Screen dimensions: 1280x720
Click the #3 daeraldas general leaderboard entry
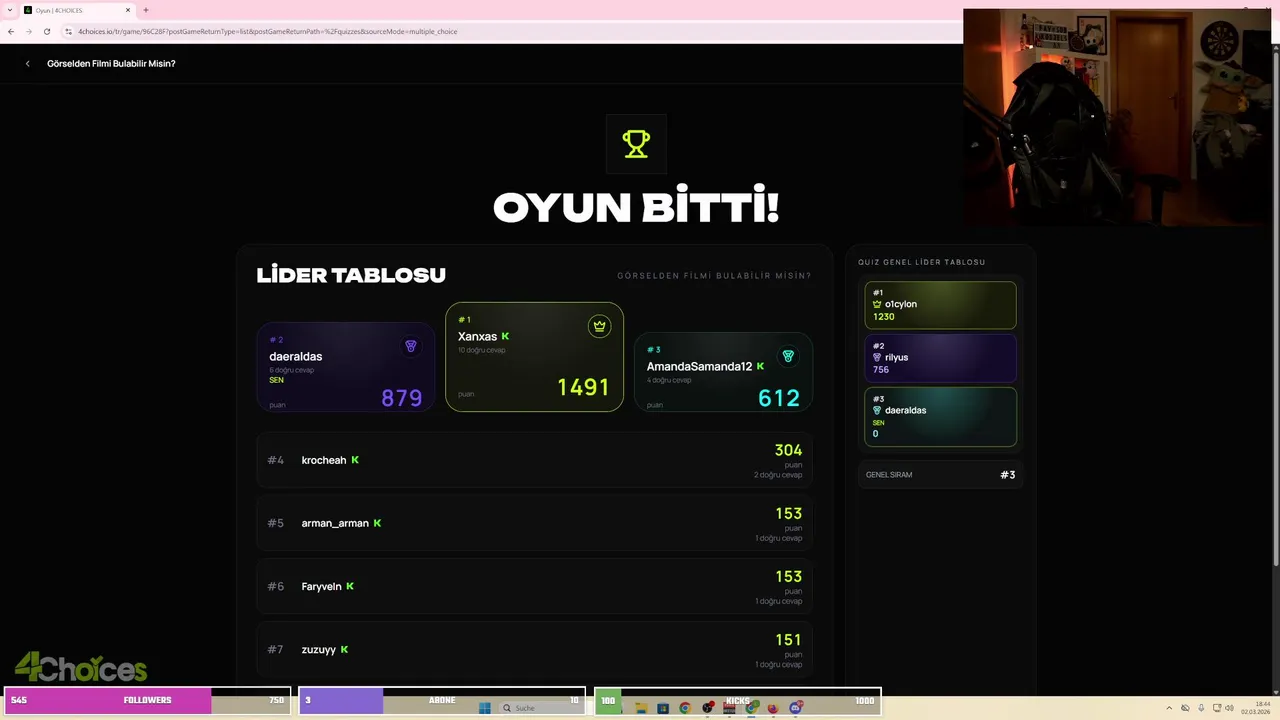tap(940, 417)
